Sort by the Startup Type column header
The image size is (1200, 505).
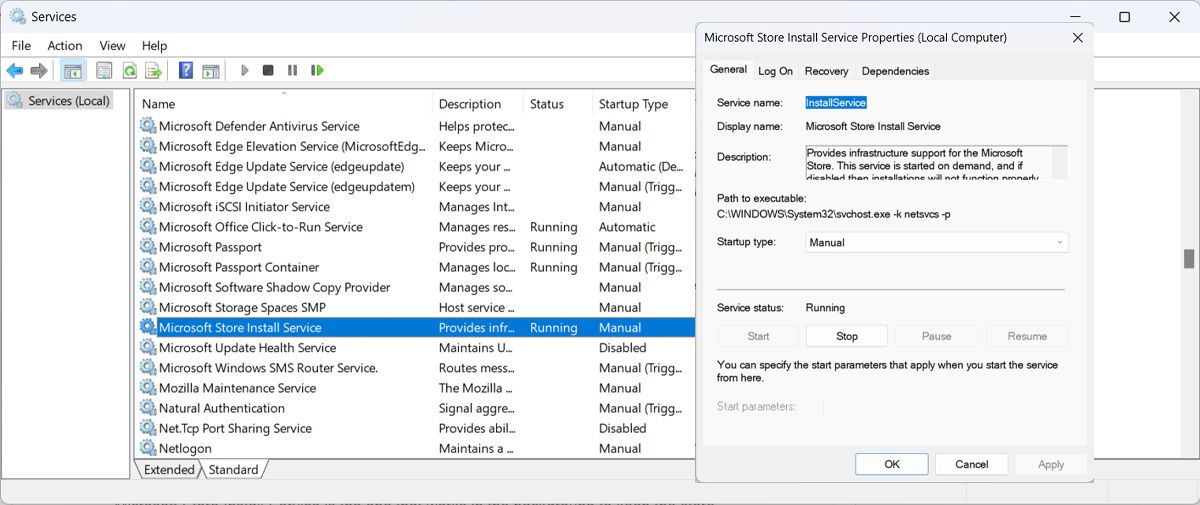point(643,104)
